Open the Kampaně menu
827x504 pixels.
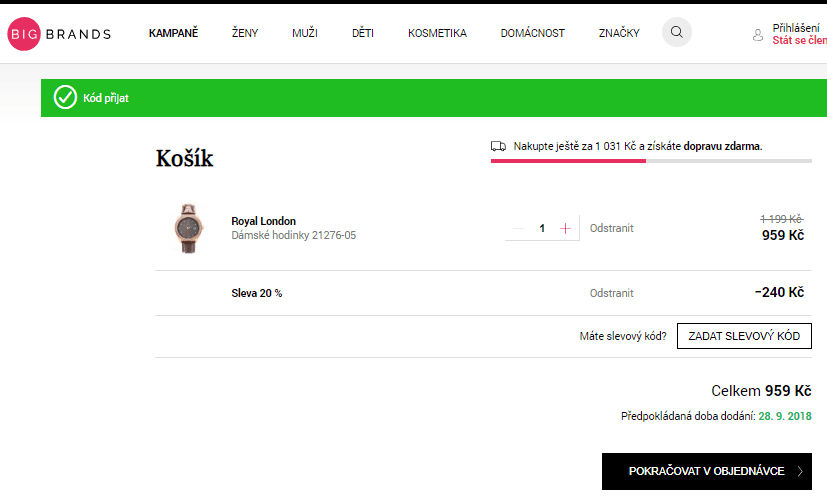click(173, 33)
